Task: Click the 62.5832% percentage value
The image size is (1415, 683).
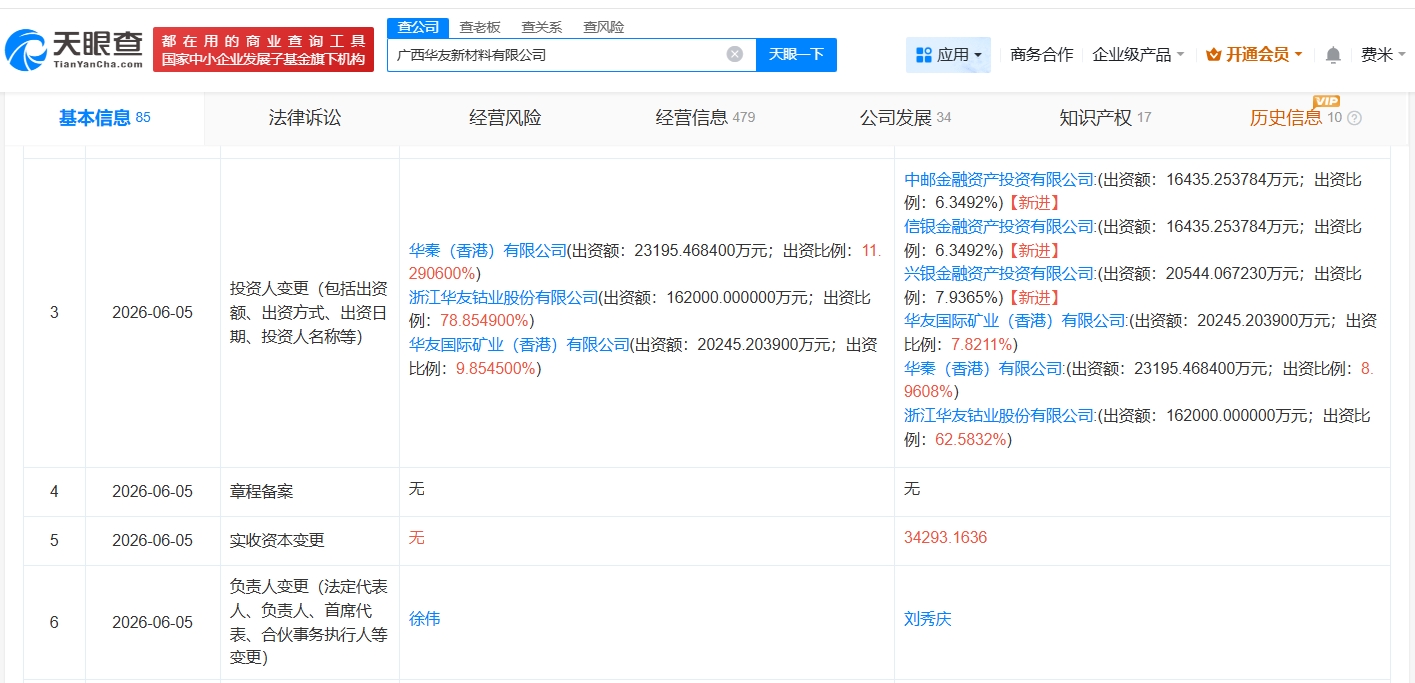Action: pyautogui.click(x=971, y=439)
